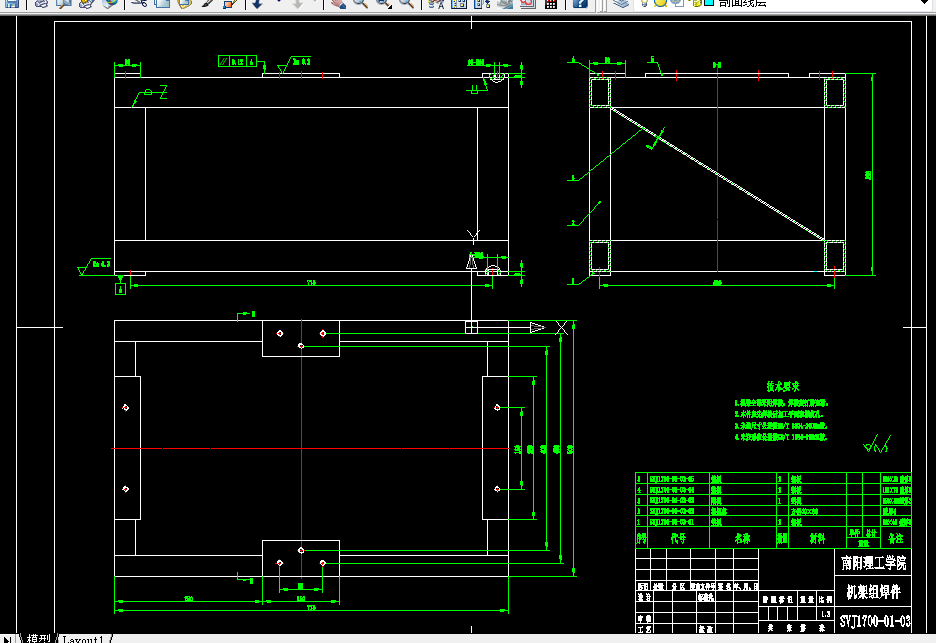Click the 名称 column header
The width and height of the screenshot is (936, 643).
click(x=743, y=538)
